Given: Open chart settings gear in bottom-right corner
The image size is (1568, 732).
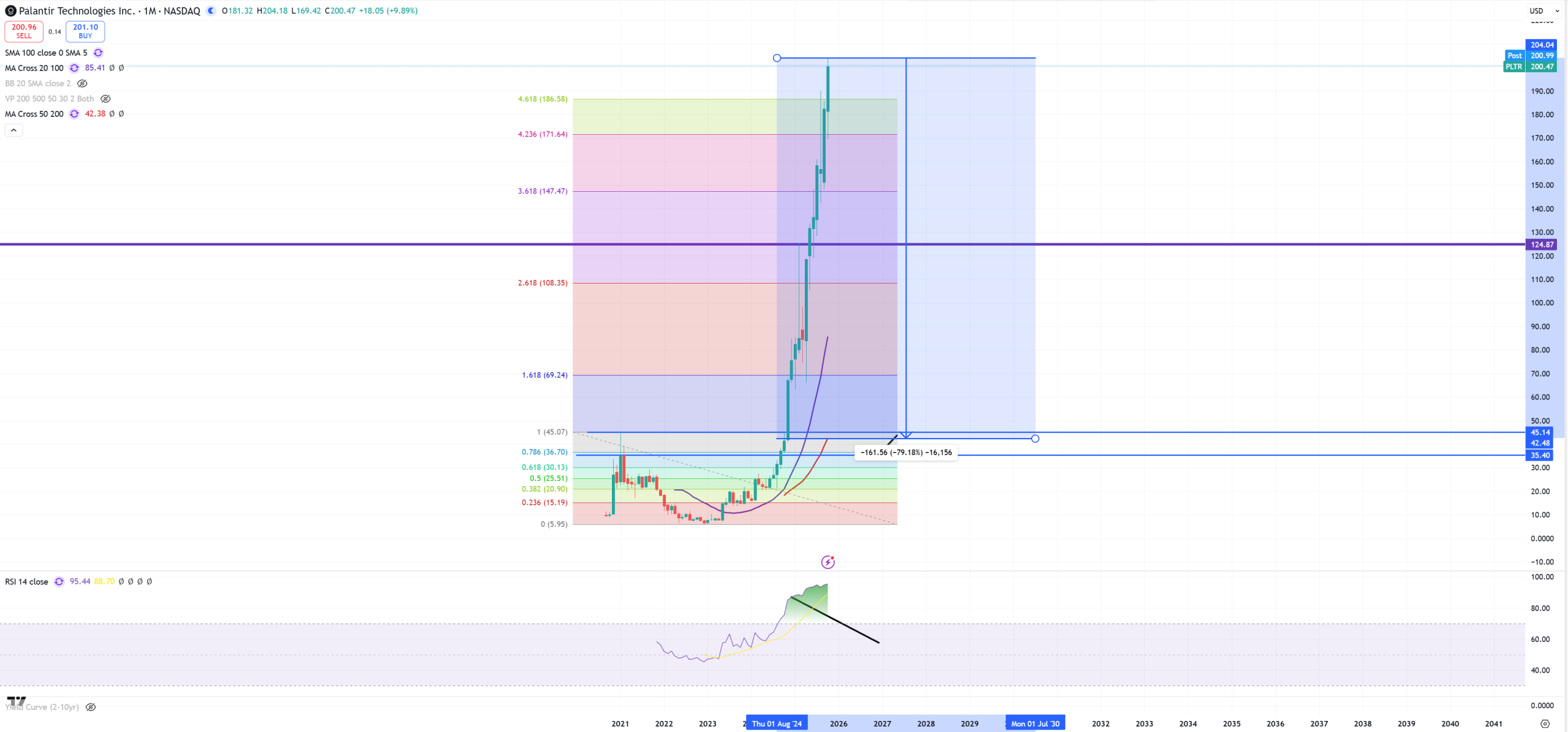Looking at the screenshot, I should (1545, 723).
